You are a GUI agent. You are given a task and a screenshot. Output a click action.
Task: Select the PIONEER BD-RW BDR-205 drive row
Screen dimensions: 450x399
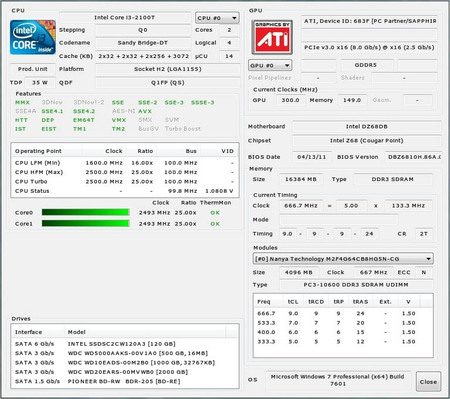125,381
